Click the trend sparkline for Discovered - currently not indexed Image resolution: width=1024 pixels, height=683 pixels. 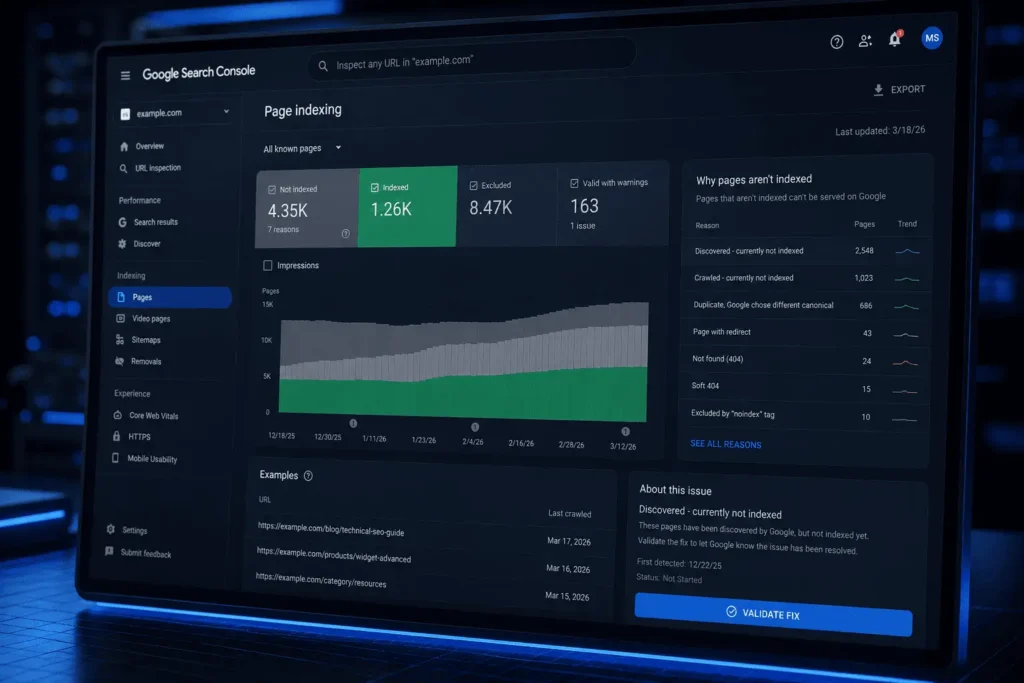907,251
